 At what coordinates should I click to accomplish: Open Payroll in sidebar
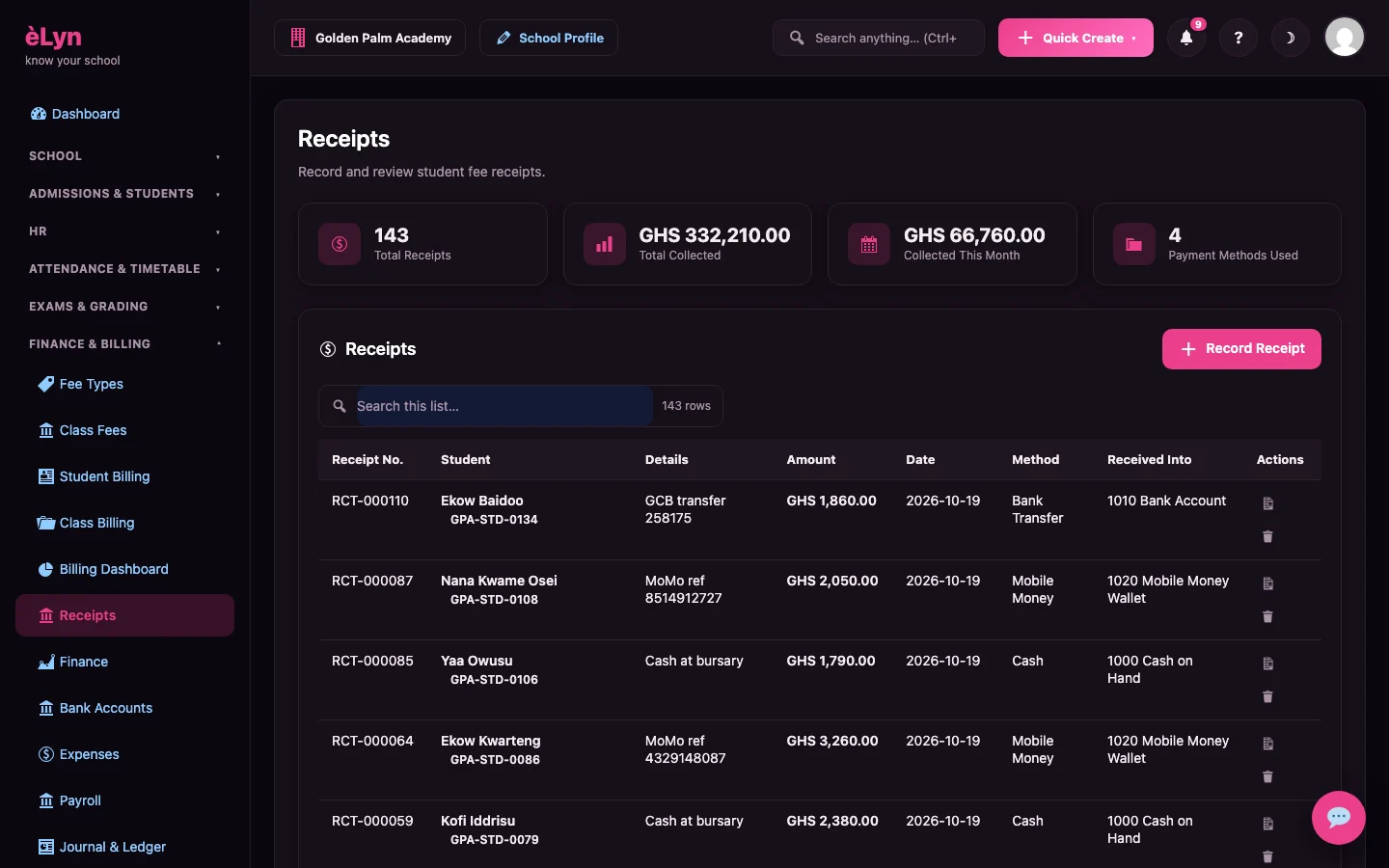pyautogui.click(x=124, y=800)
